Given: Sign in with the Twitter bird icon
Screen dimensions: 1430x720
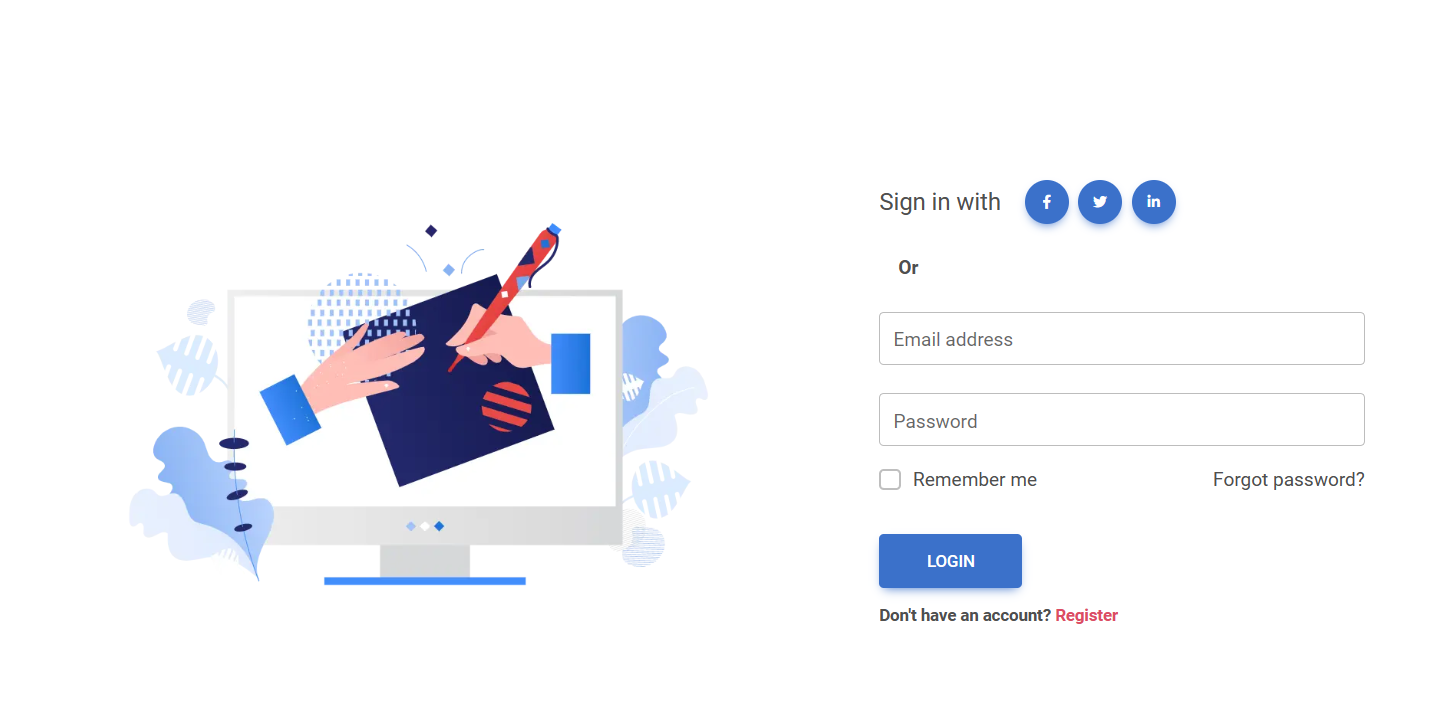Looking at the screenshot, I should click(1100, 202).
